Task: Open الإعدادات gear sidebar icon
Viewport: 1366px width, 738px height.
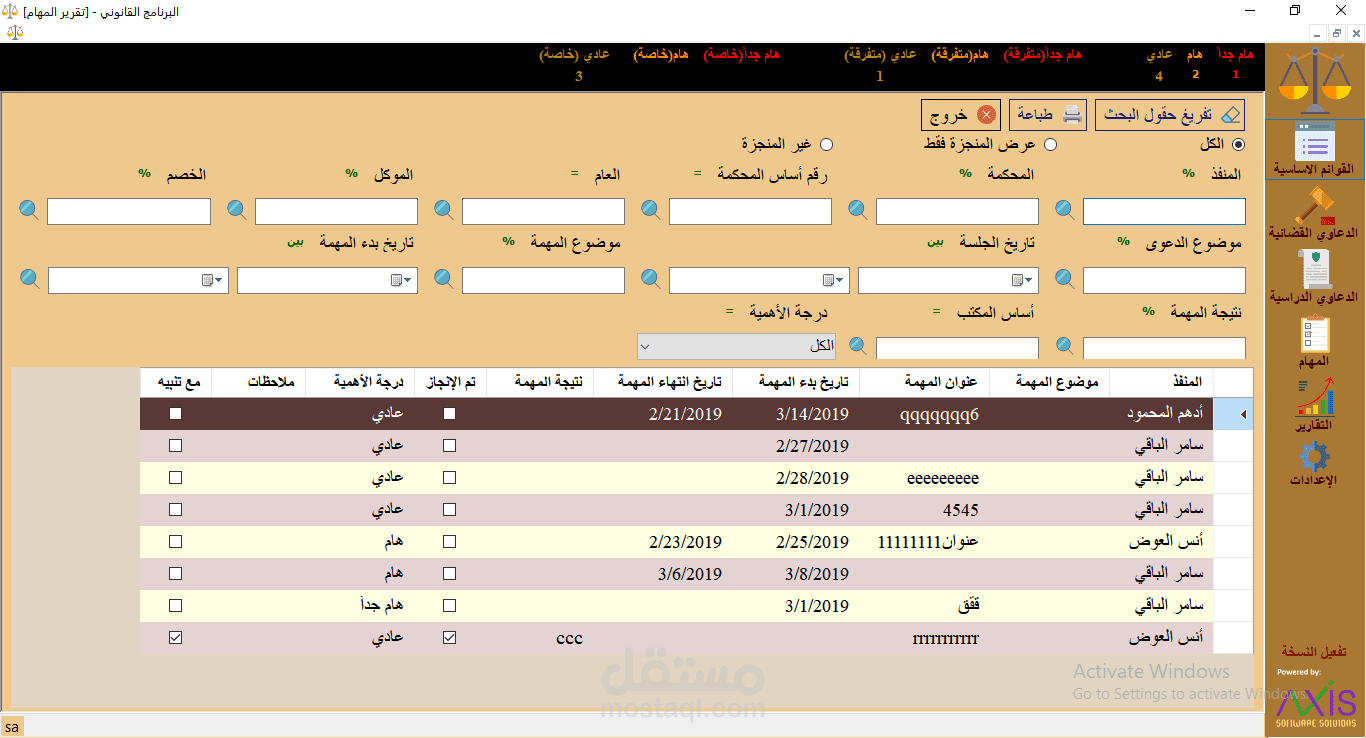Action: point(1314,466)
